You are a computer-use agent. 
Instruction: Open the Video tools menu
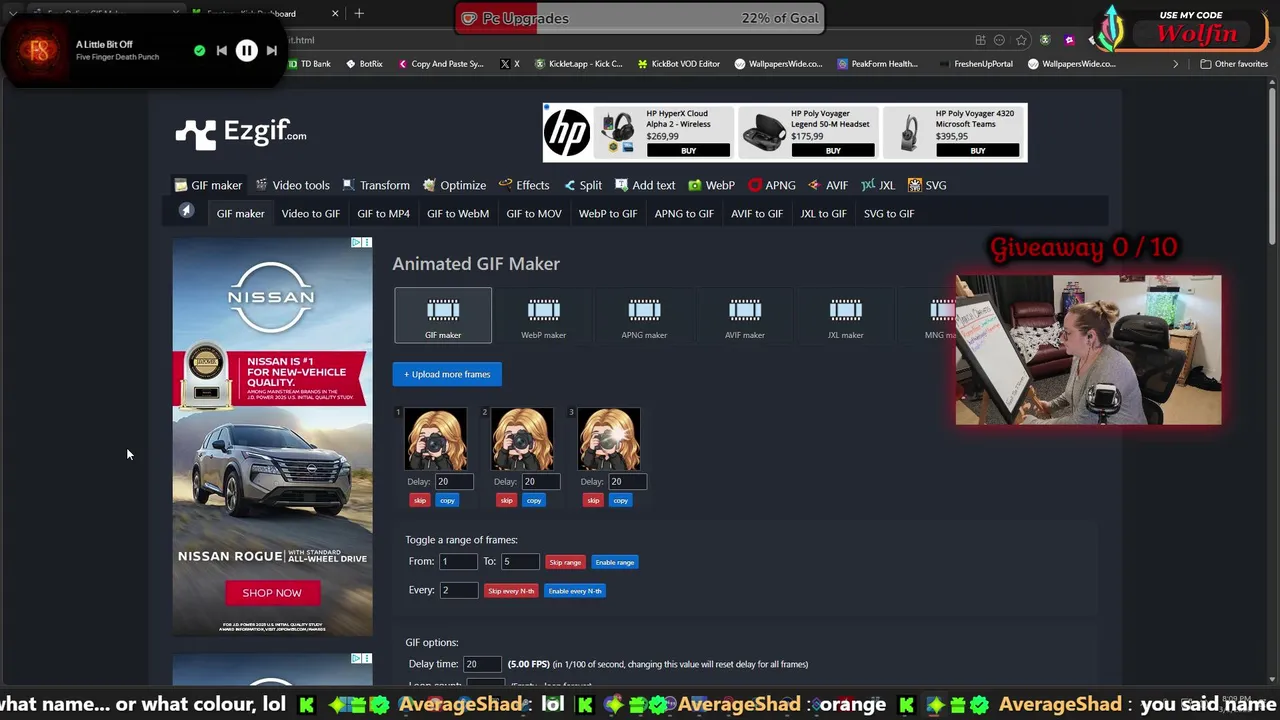tap(292, 185)
